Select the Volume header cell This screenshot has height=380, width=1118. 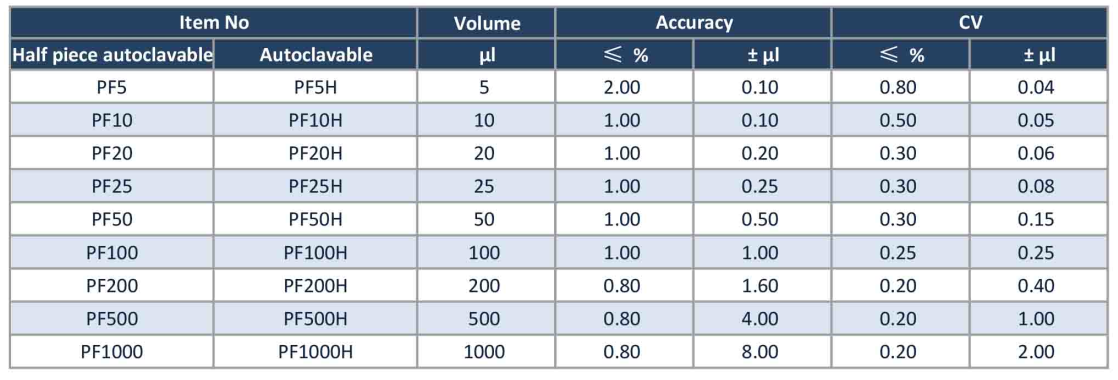[486, 23]
